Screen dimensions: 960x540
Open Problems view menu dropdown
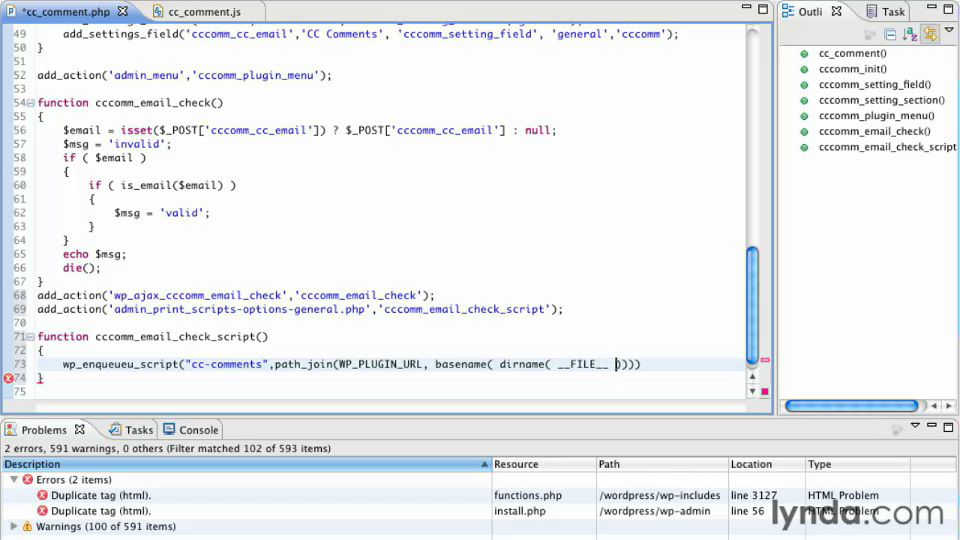coord(915,426)
